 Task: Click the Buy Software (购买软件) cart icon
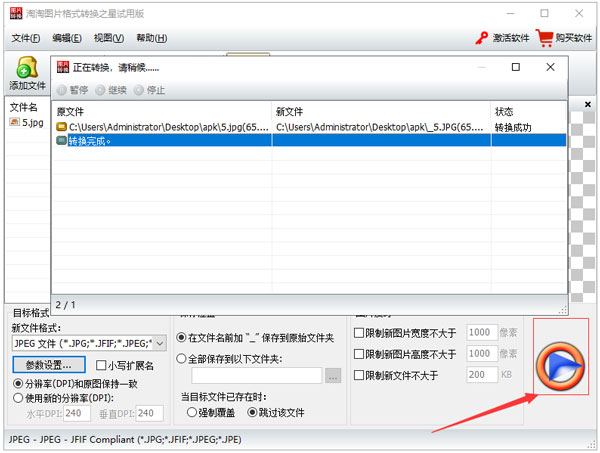(x=545, y=38)
